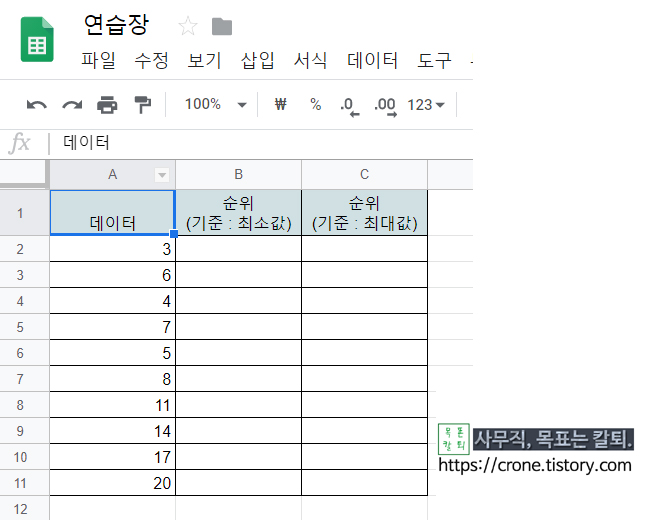
Task: Select empty cell B2 beside 3
Action: coord(238,249)
